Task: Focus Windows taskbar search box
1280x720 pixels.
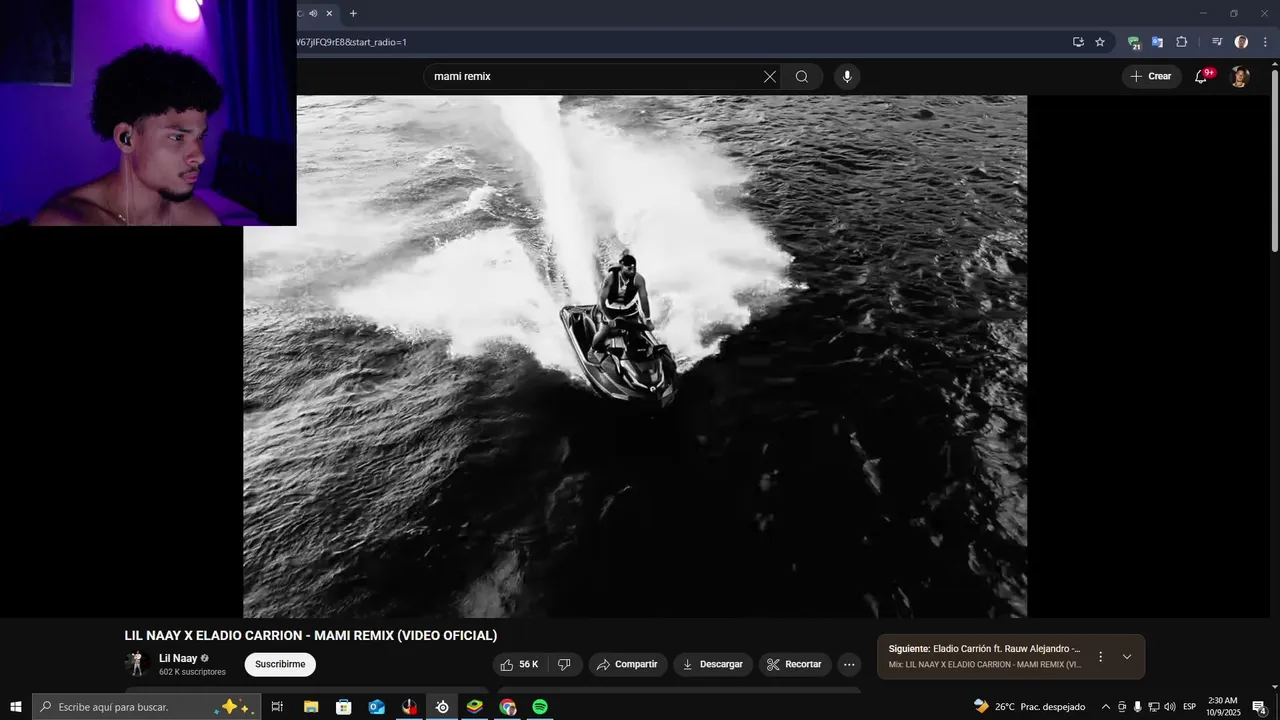Action: pos(146,707)
